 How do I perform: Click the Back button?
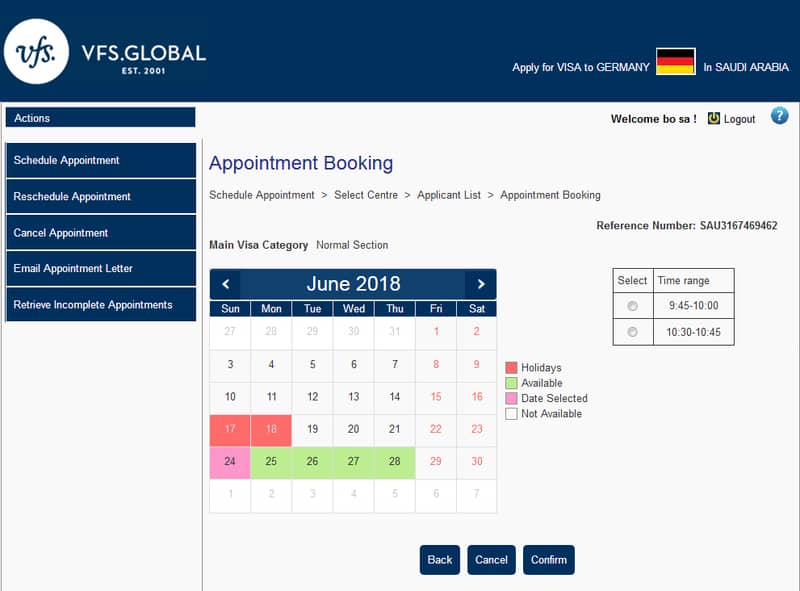tap(440, 560)
